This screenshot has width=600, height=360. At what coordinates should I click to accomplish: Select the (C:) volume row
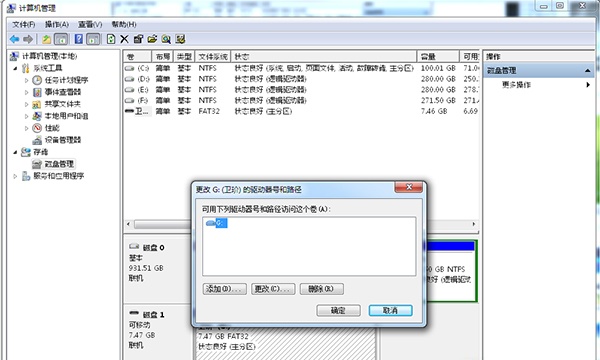(301, 68)
